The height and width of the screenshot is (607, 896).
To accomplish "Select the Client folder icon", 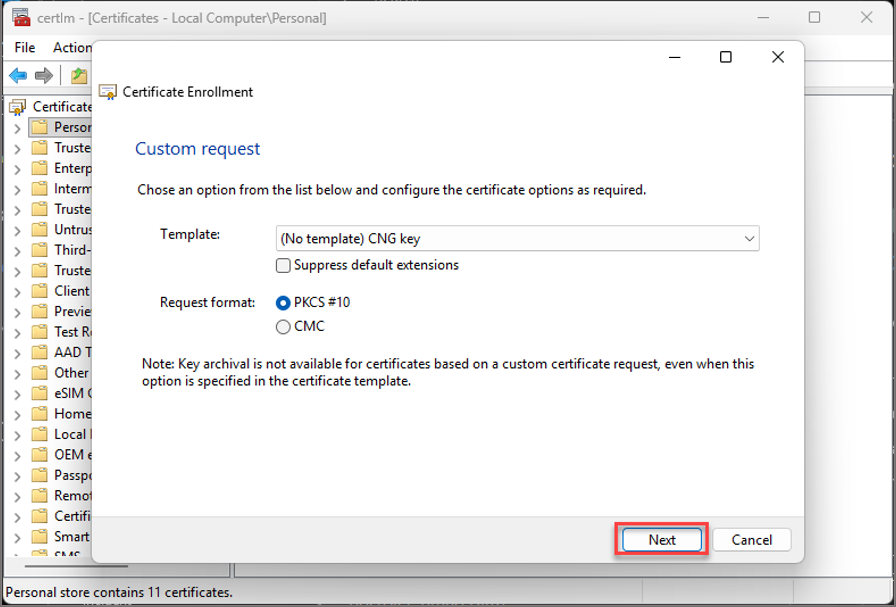I will point(39,291).
